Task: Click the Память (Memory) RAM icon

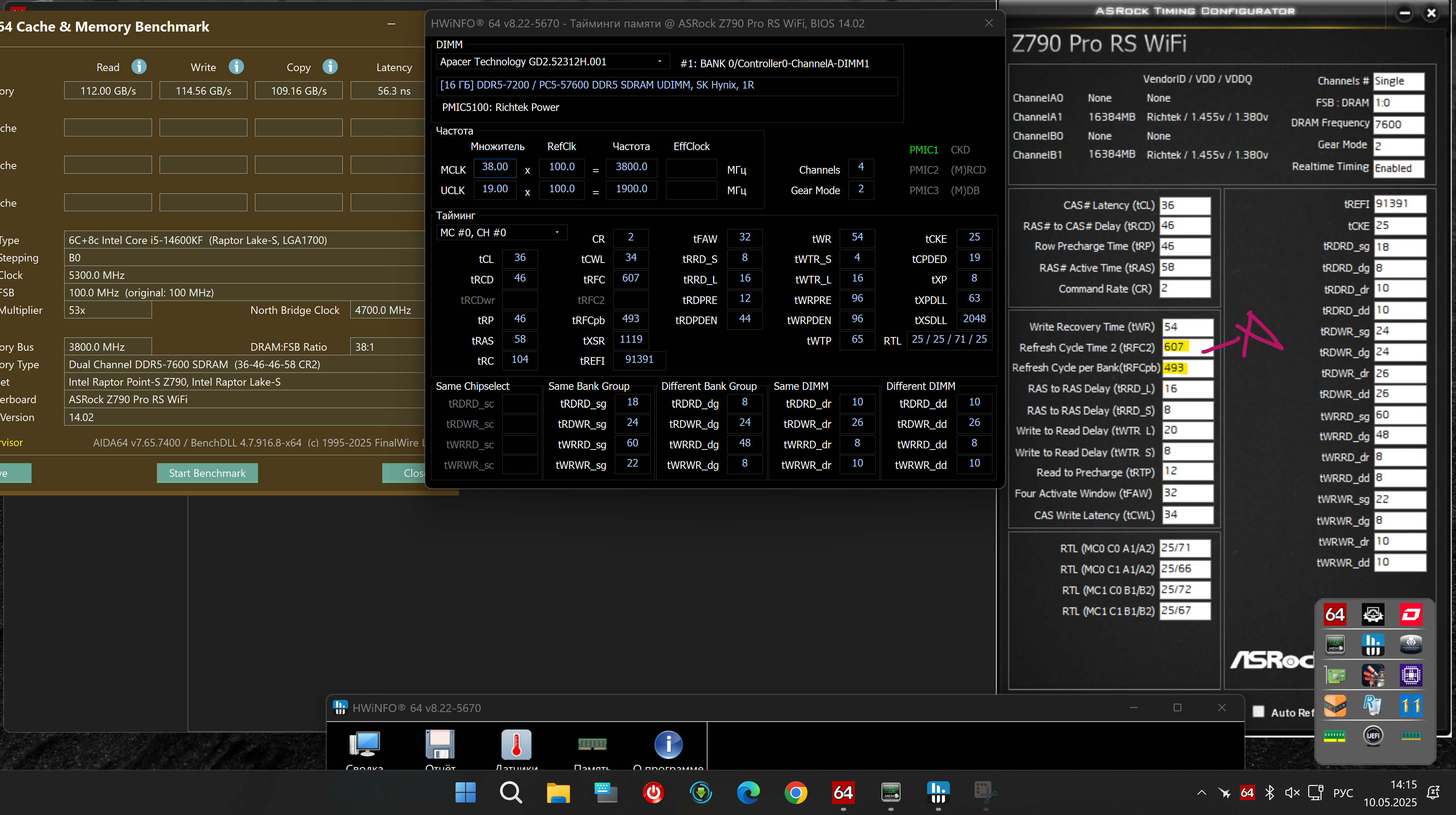Action: pos(592,744)
